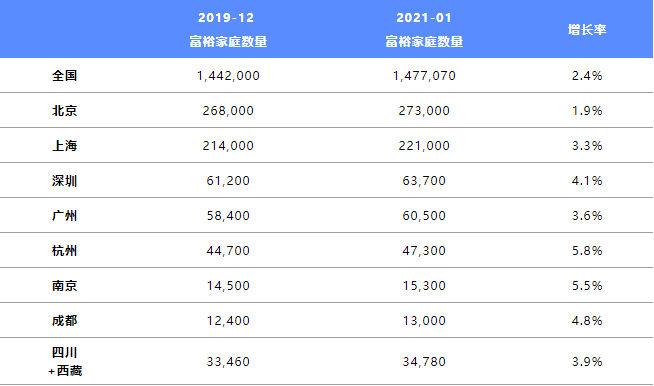
Task: Select the 广州 row label
Action: [x=64, y=216]
